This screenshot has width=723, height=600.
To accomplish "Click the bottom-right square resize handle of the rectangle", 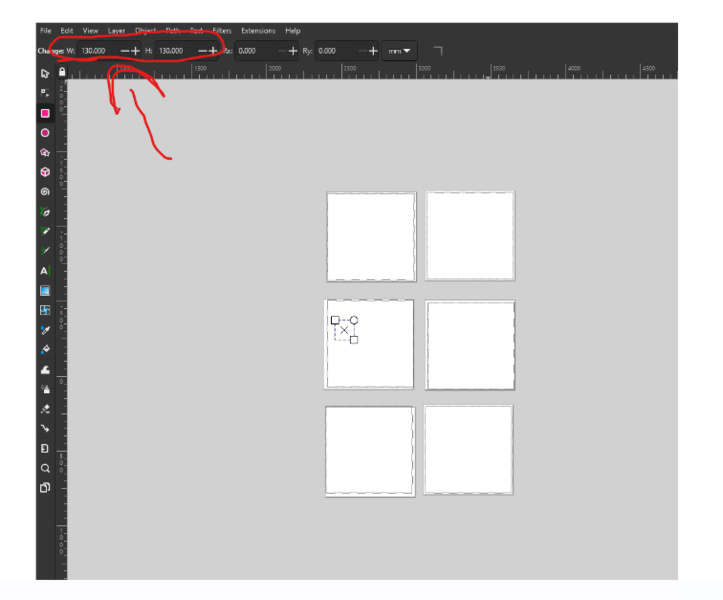I will [354, 340].
